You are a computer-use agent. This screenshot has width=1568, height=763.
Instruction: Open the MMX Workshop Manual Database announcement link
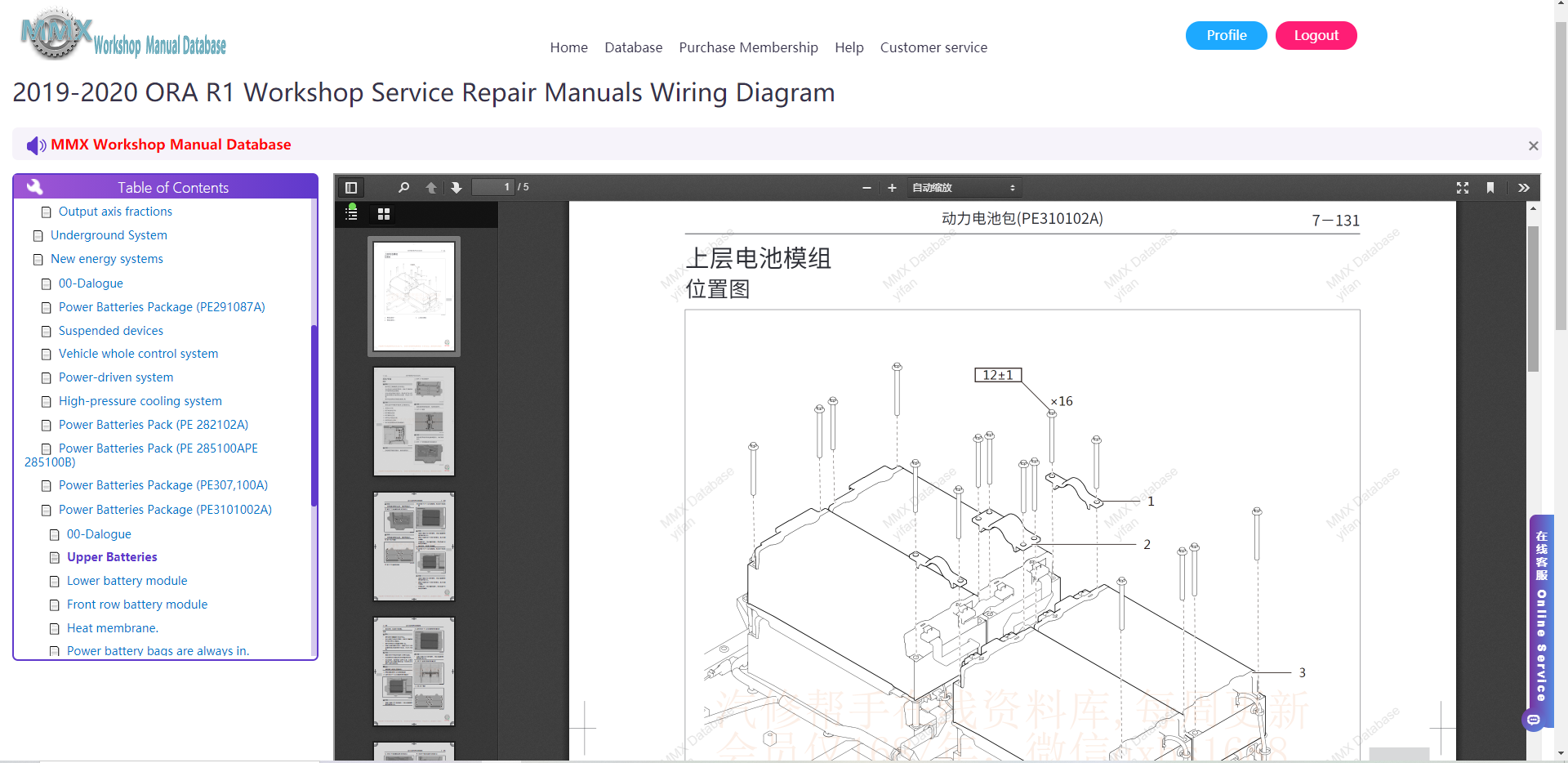171,145
